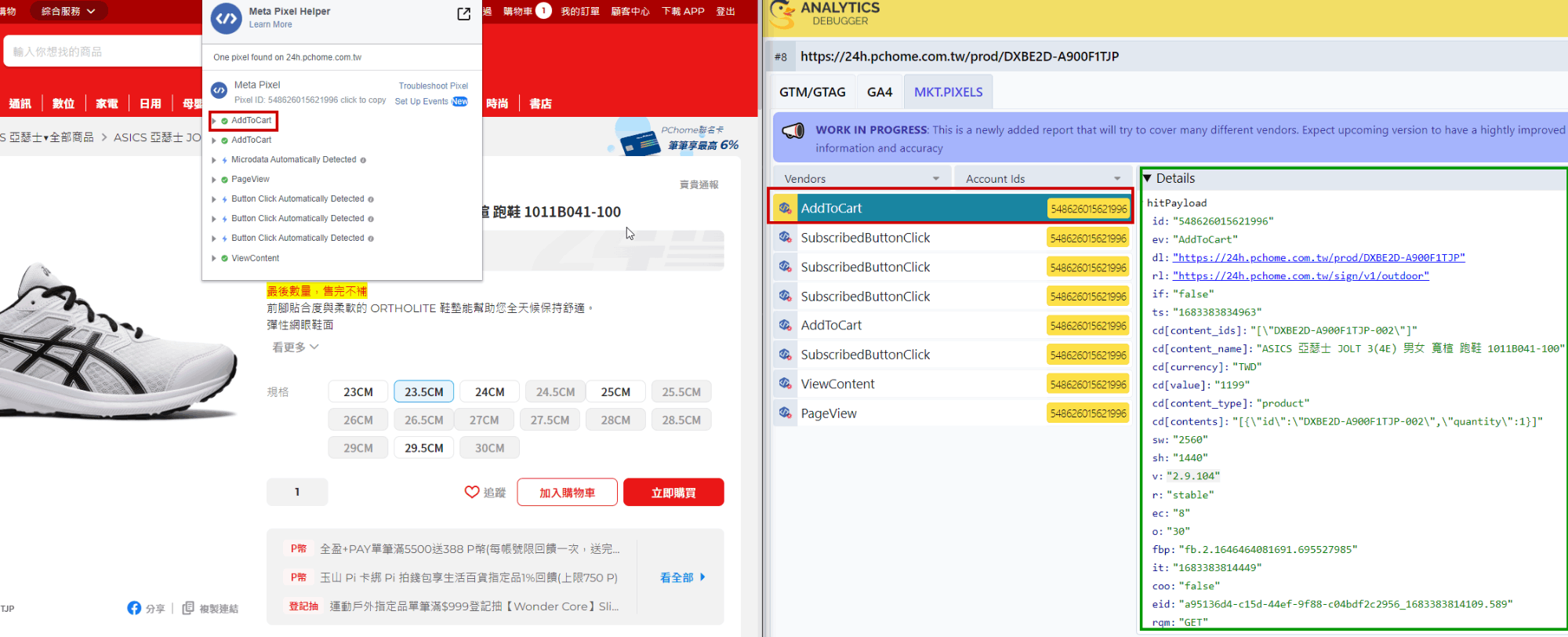
Task: Click the 立即購買 buy now button
Action: point(673,492)
